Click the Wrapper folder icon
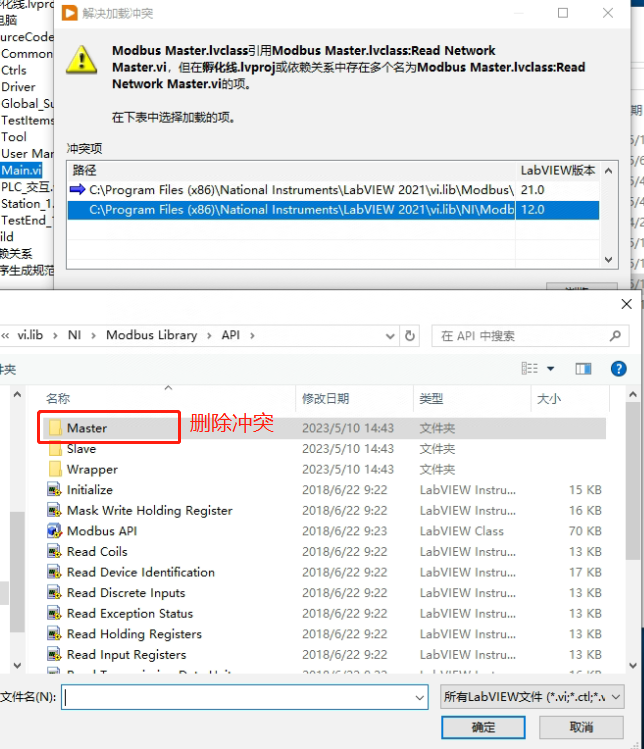The height and width of the screenshot is (749, 644). (x=55, y=469)
